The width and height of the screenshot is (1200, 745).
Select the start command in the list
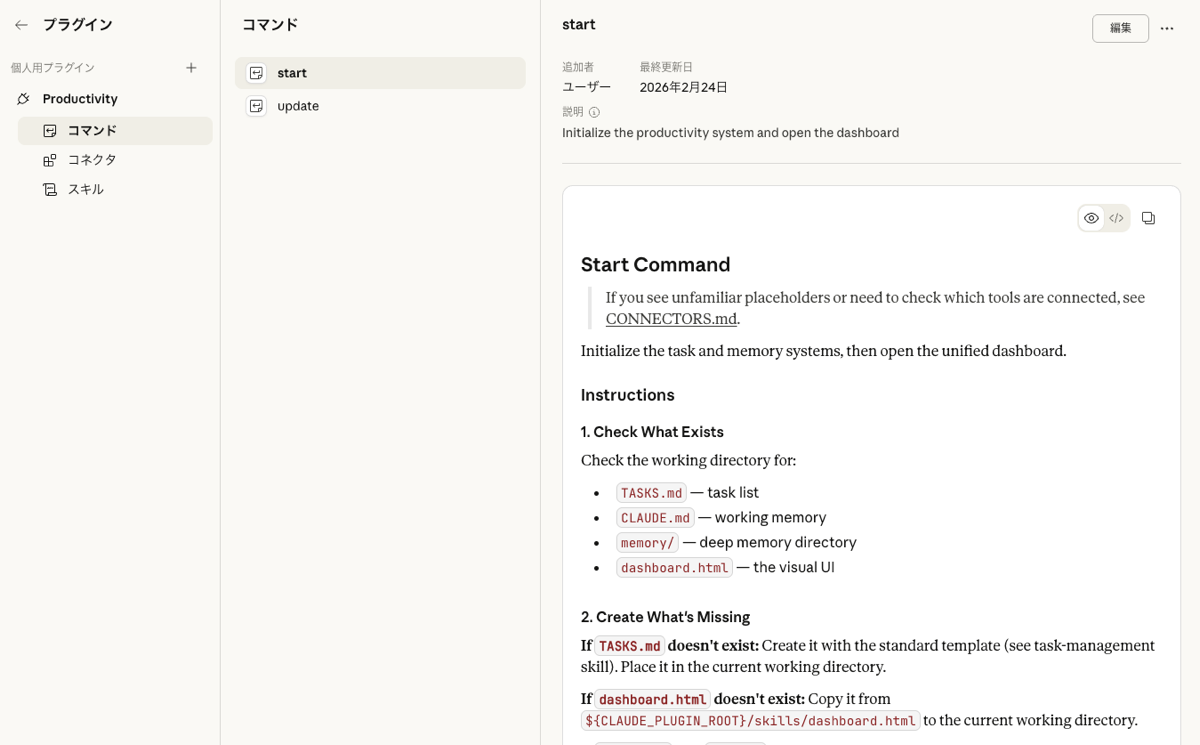pos(380,73)
